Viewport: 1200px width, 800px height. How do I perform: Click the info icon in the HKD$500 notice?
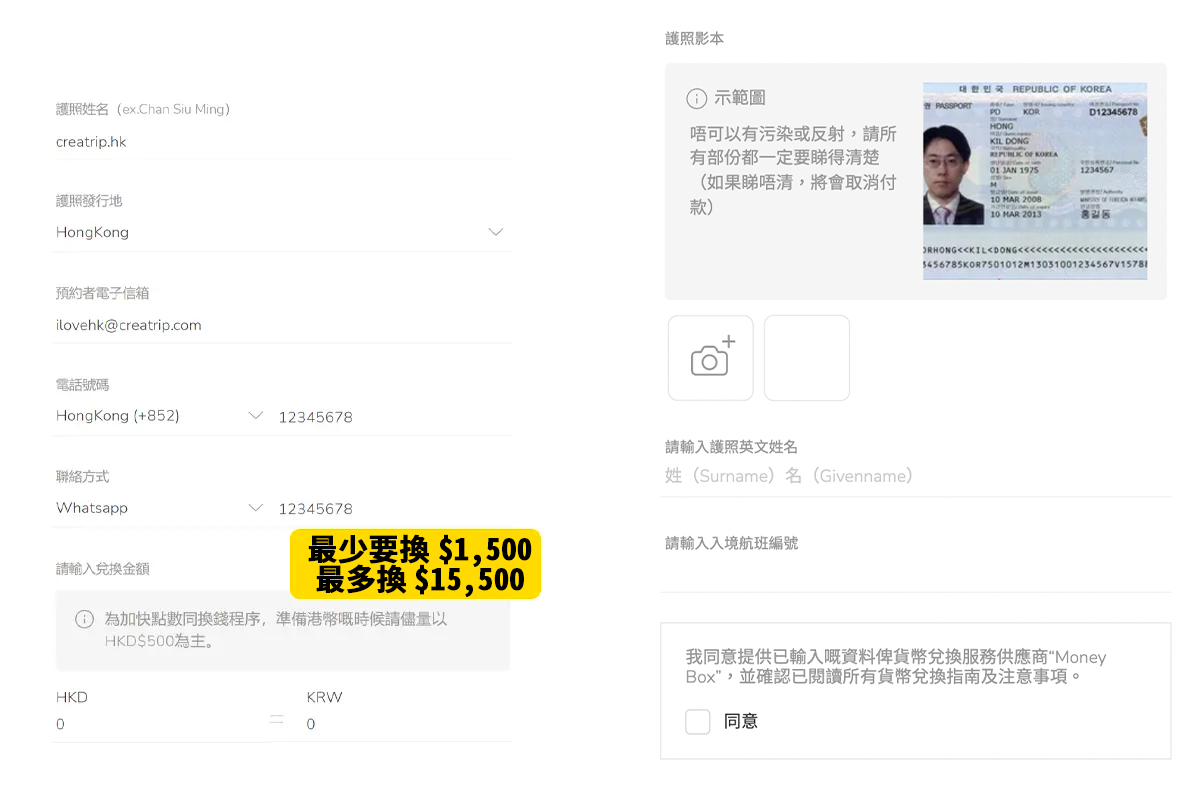83,619
